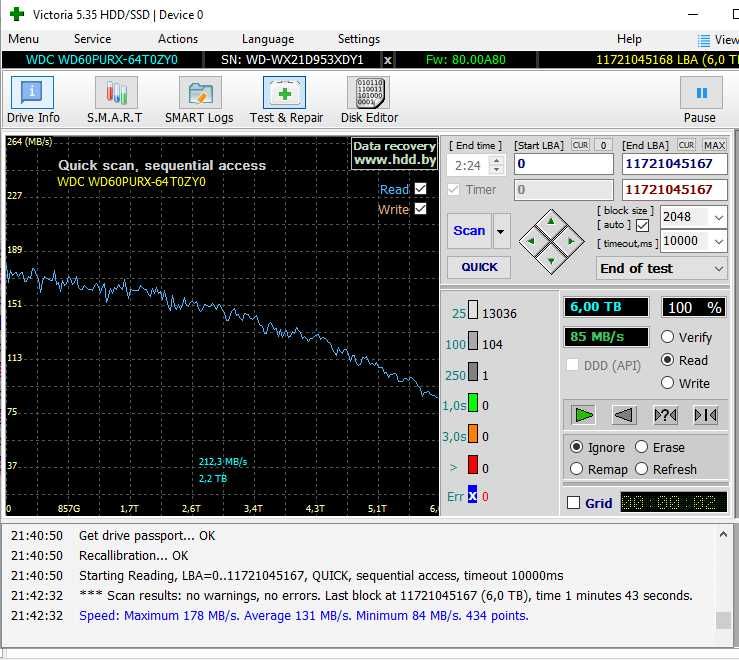The width and height of the screenshot is (739, 660).
Task: Open the S.M.A.R.T attributes view
Action: pos(115,100)
